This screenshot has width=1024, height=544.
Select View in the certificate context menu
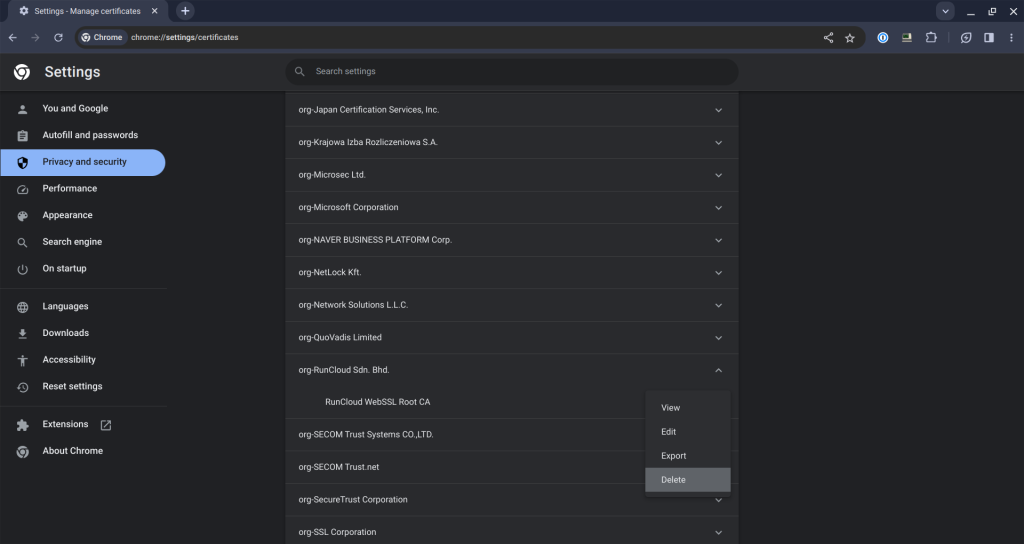click(x=688, y=408)
